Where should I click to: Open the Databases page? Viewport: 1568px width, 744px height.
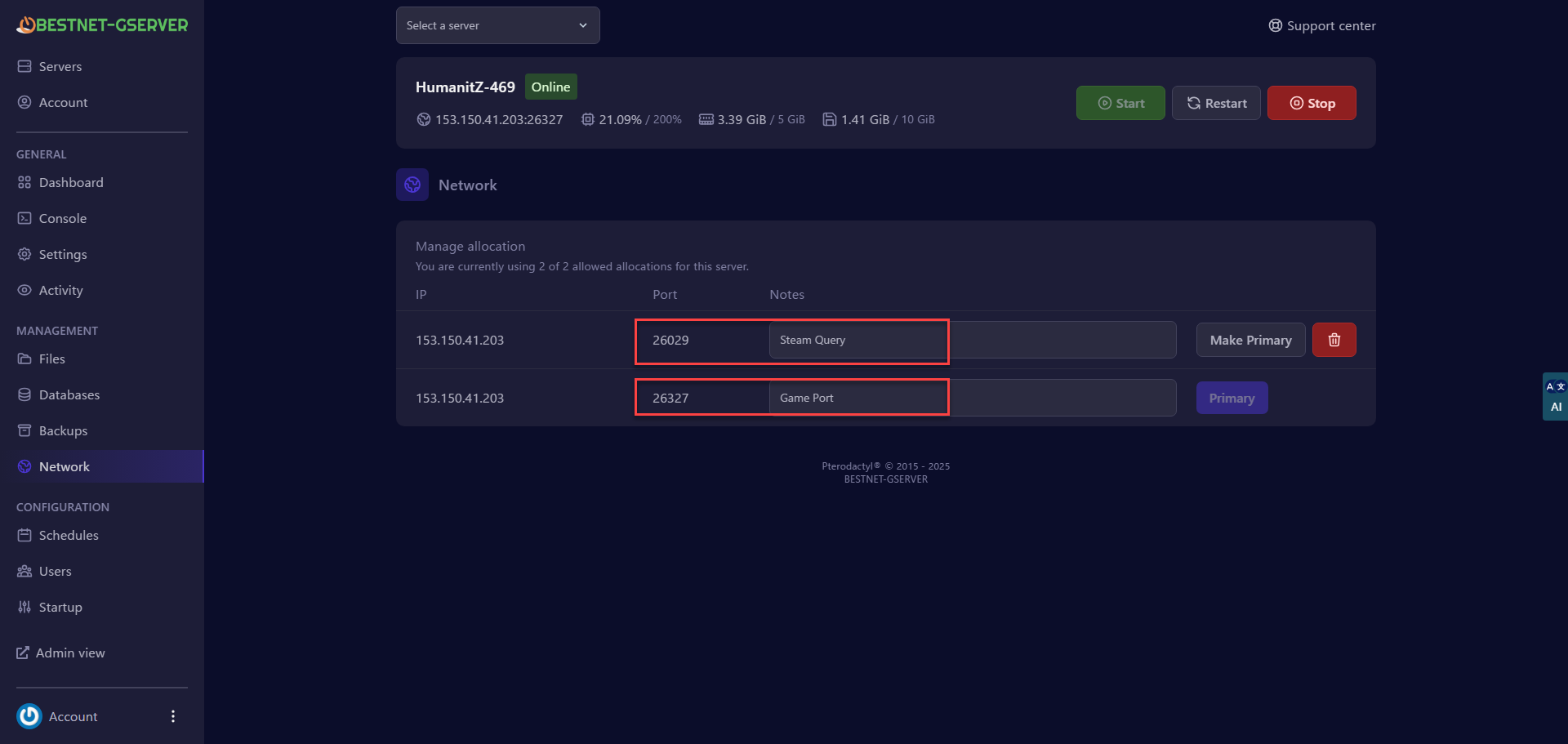[x=69, y=394]
